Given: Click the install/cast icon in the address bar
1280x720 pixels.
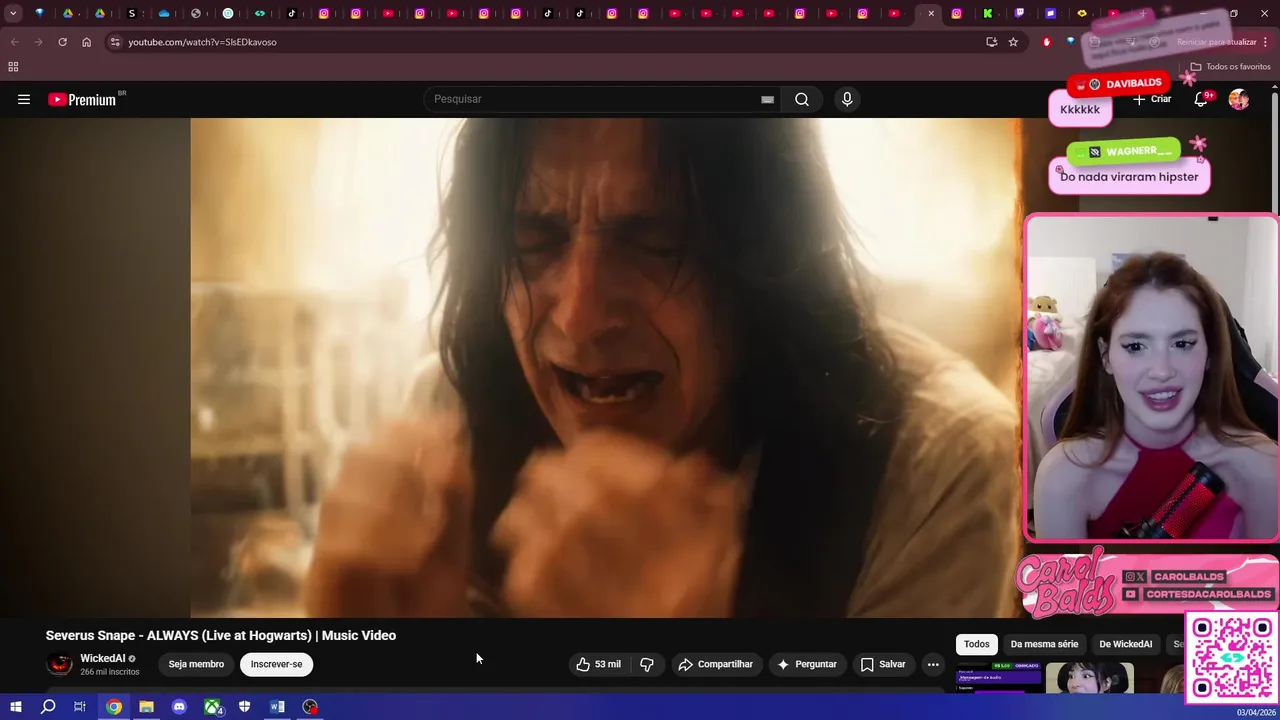Looking at the screenshot, I should [x=991, y=42].
